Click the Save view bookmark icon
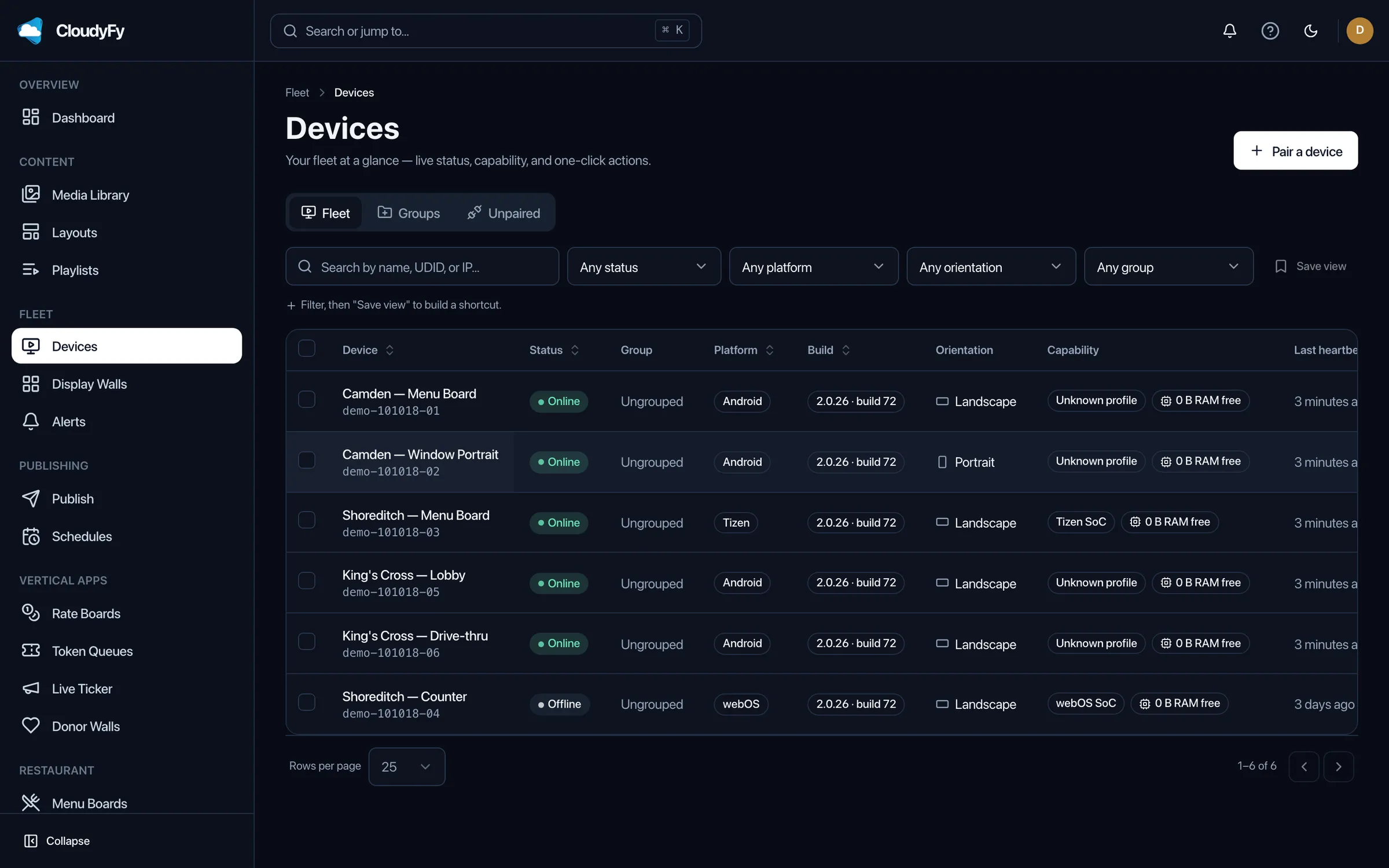 1281,266
